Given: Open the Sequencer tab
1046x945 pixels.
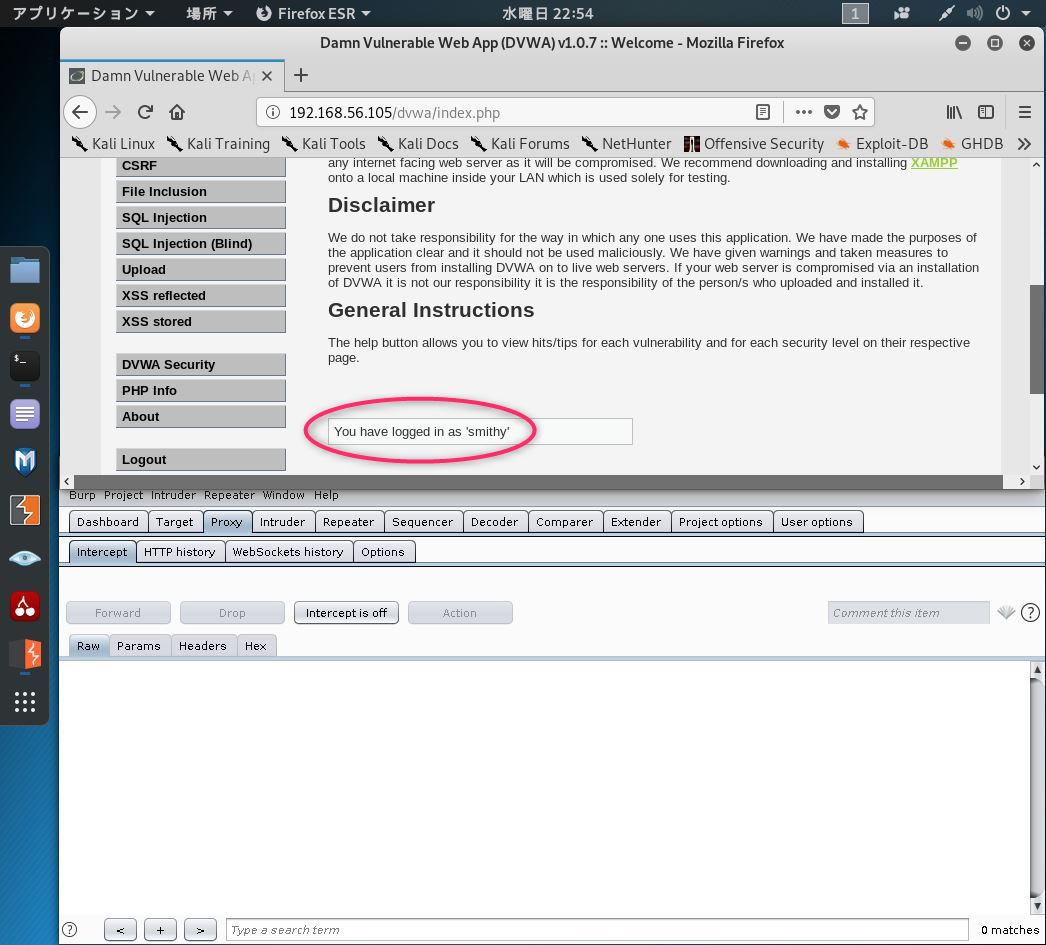Looking at the screenshot, I should (423, 522).
